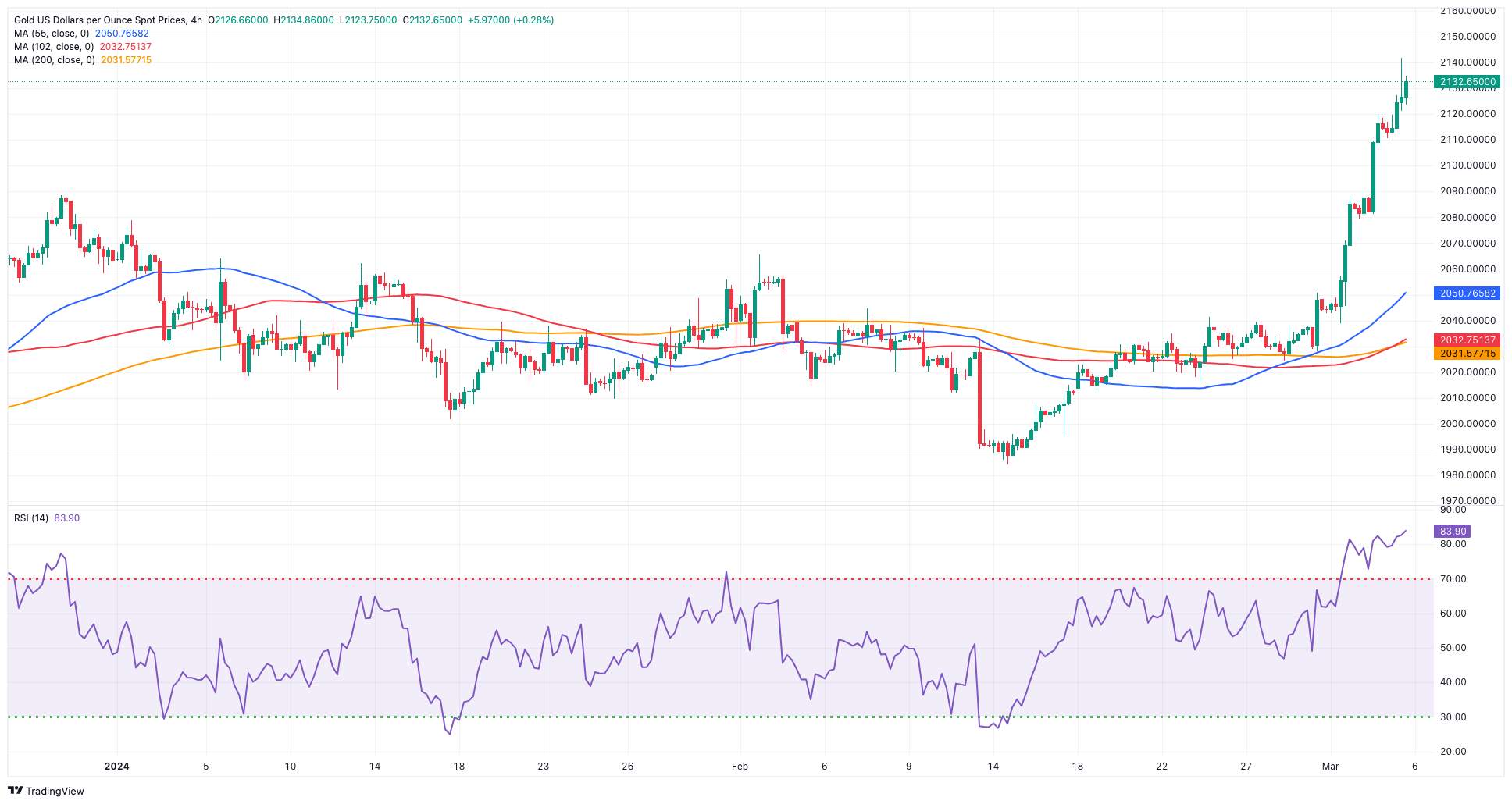Click the '14' label before 18 on time axis
This screenshot has width=1512, height=804.
pos(375,767)
